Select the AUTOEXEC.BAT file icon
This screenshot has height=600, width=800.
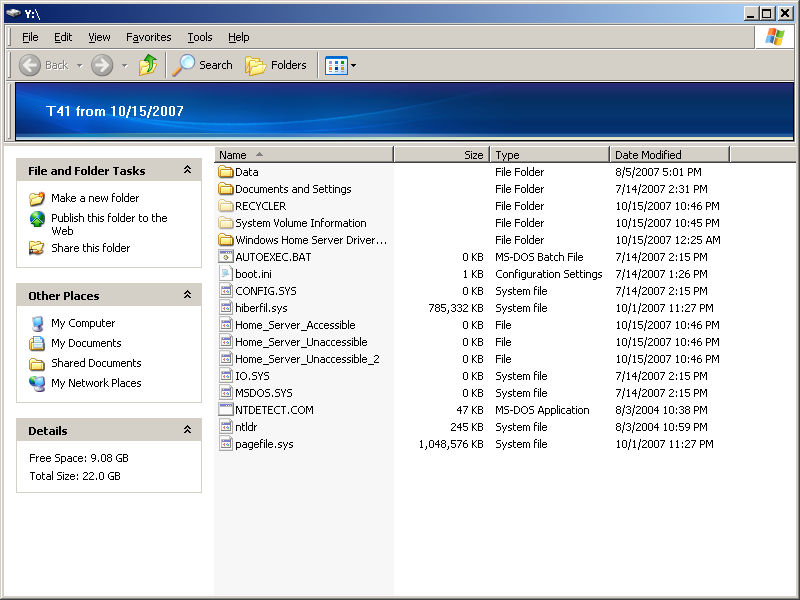[226, 257]
